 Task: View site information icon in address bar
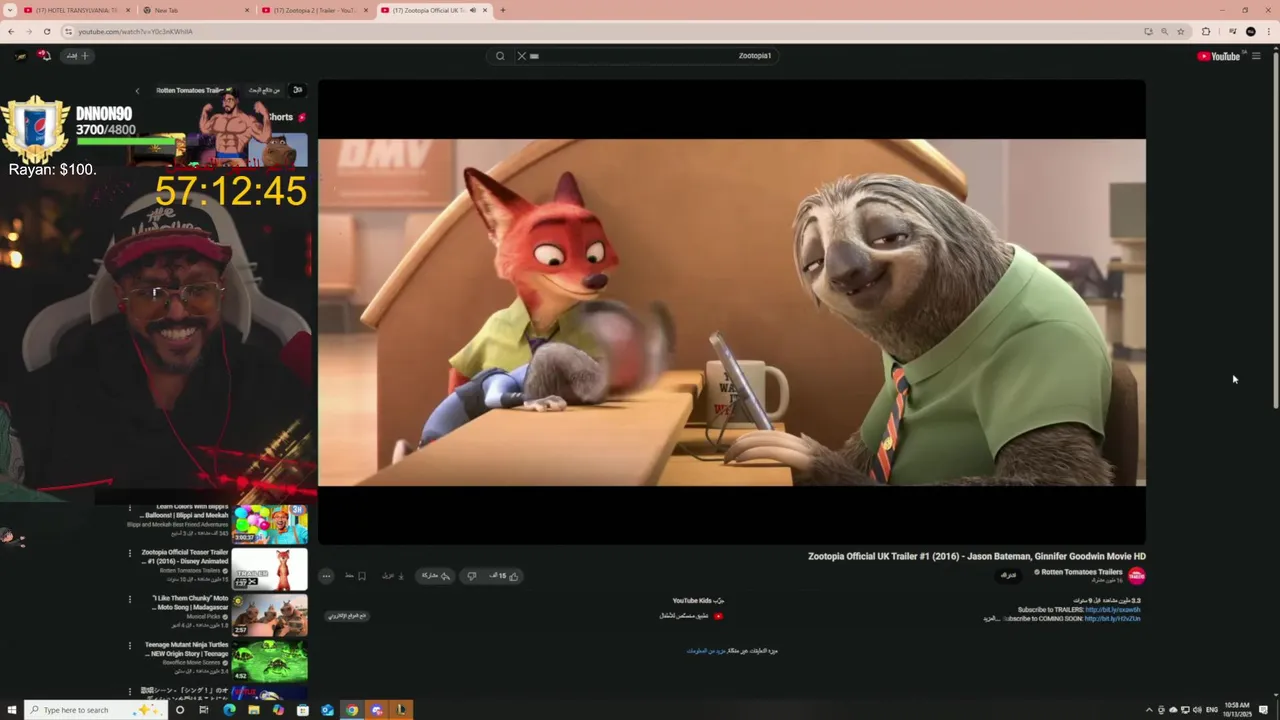(68, 31)
